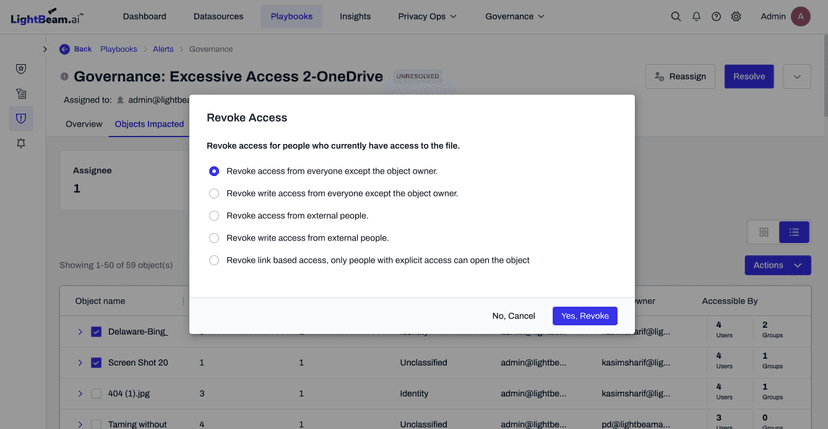Image resolution: width=828 pixels, height=429 pixels.
Task: Click the Back arrow icon
Action: click(64, 49)
